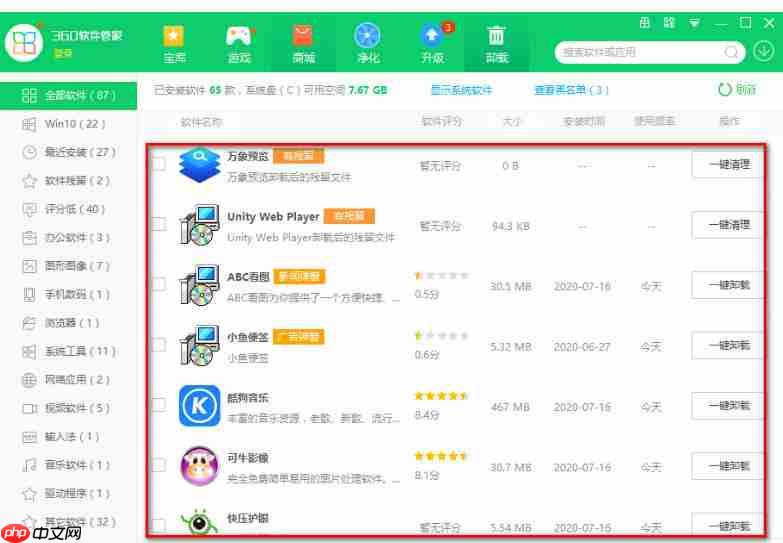Click 一键卸载 button for ABC看图
This screenshot has width=783, height=543.
coord(728,285)
